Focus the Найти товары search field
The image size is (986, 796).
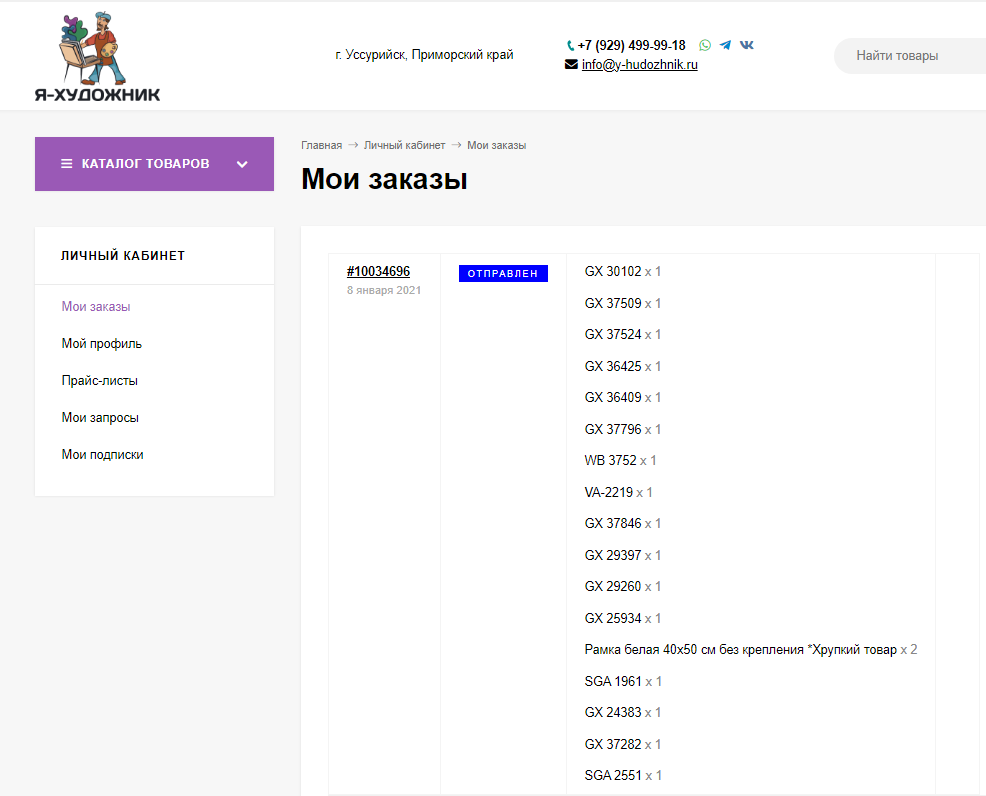click(909, 56)
